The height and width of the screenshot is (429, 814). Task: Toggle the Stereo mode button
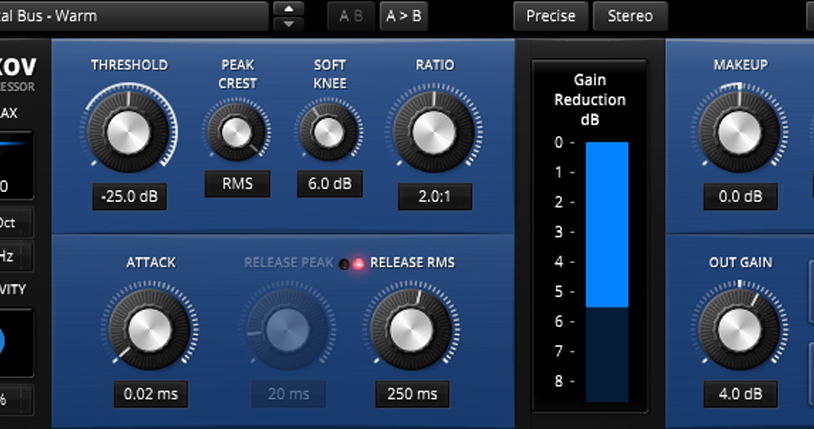630,16
